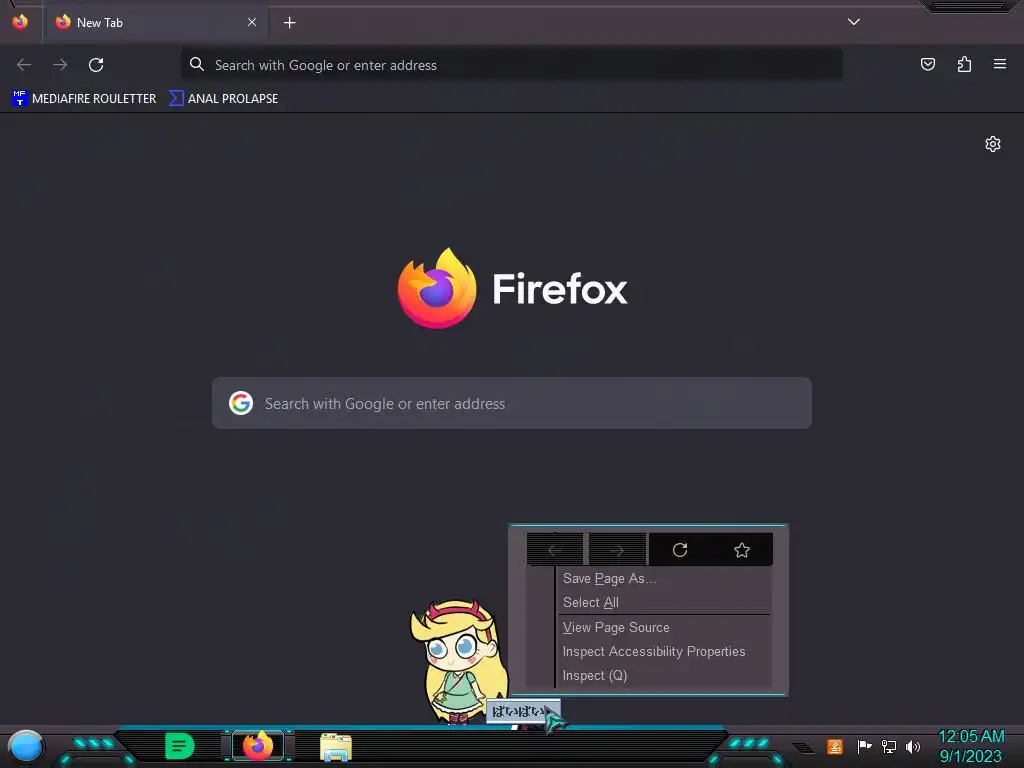
Task: Click the Google G icon in the search box
Action: point(240,403)
